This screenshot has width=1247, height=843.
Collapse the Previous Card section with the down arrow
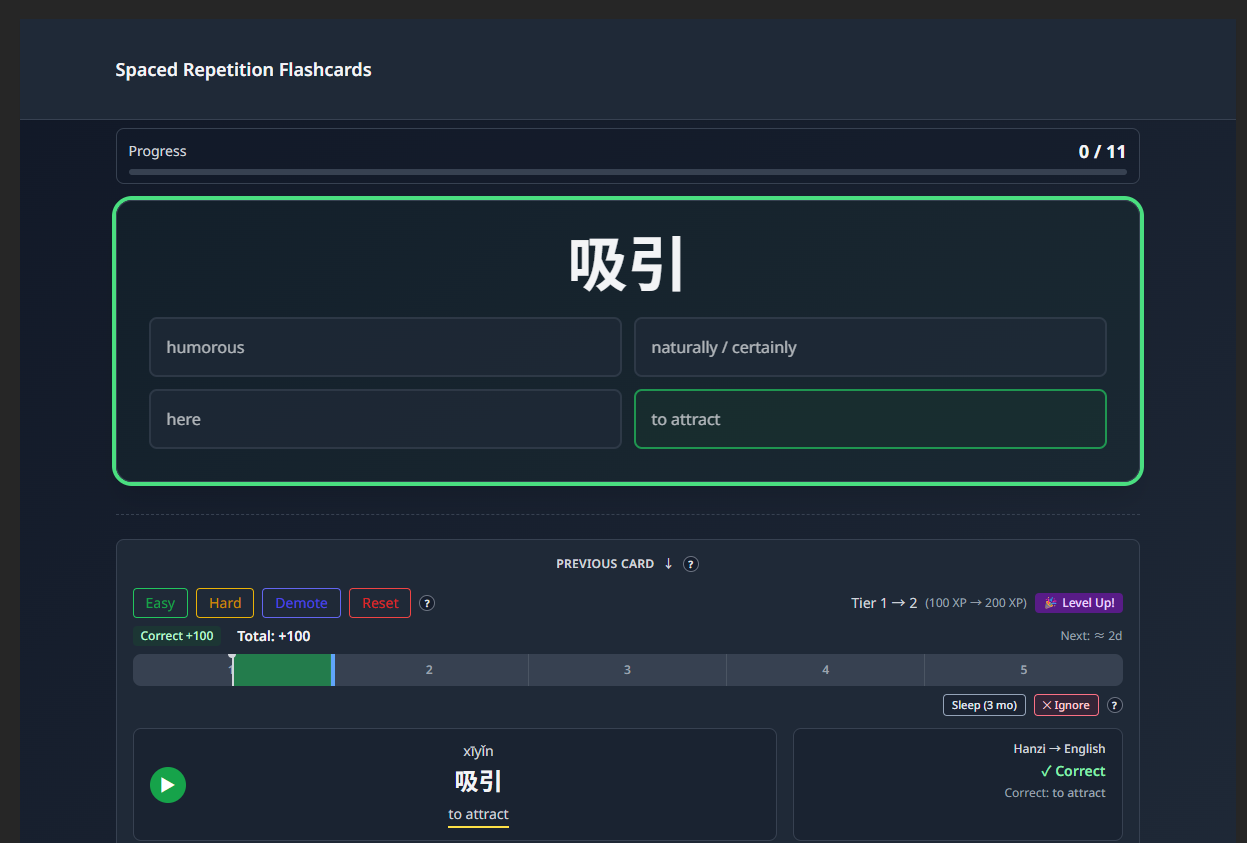point(669,563)
